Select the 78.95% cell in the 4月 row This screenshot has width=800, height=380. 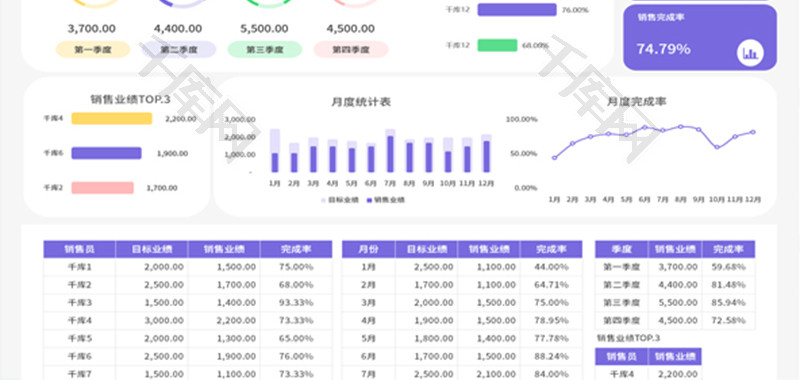551,320
